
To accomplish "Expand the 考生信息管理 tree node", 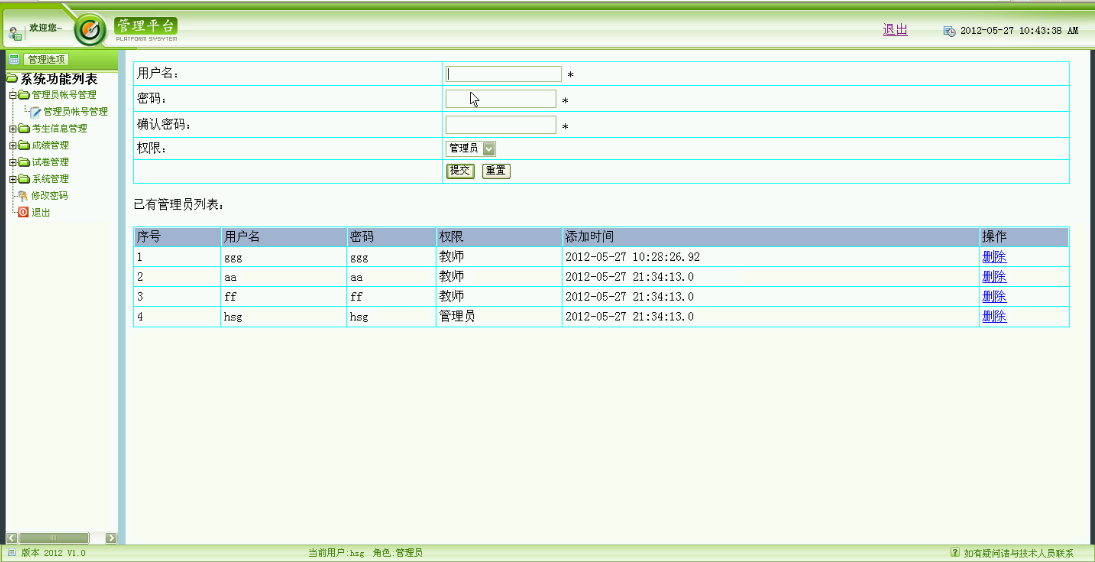I will coord(13,128).
